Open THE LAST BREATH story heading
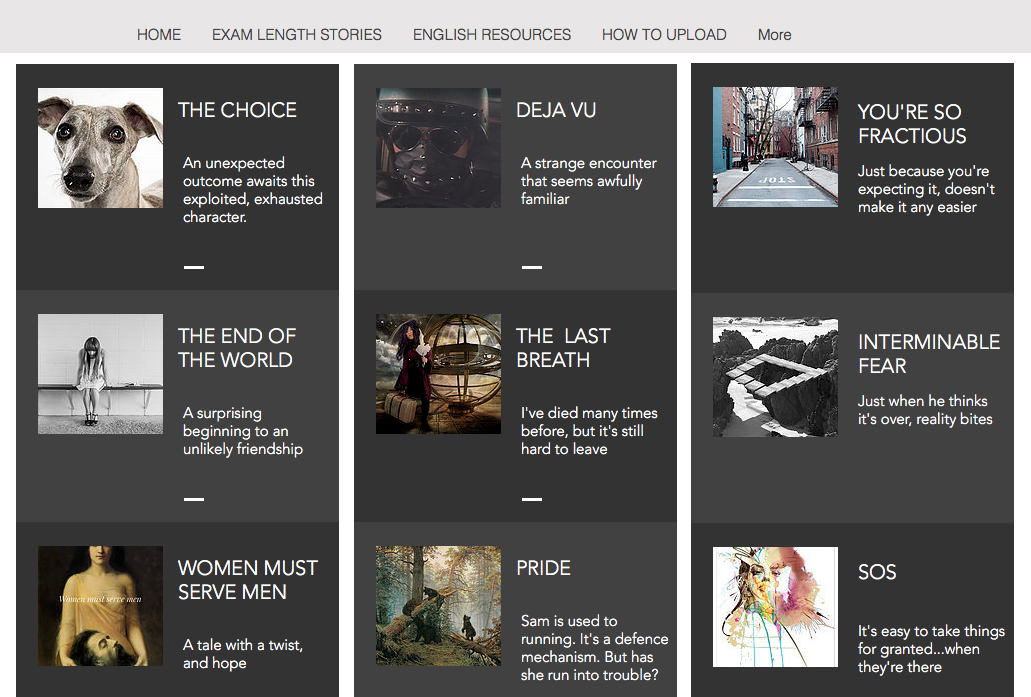The height and width of the screenshot is (697, 1031). [563, 348]
